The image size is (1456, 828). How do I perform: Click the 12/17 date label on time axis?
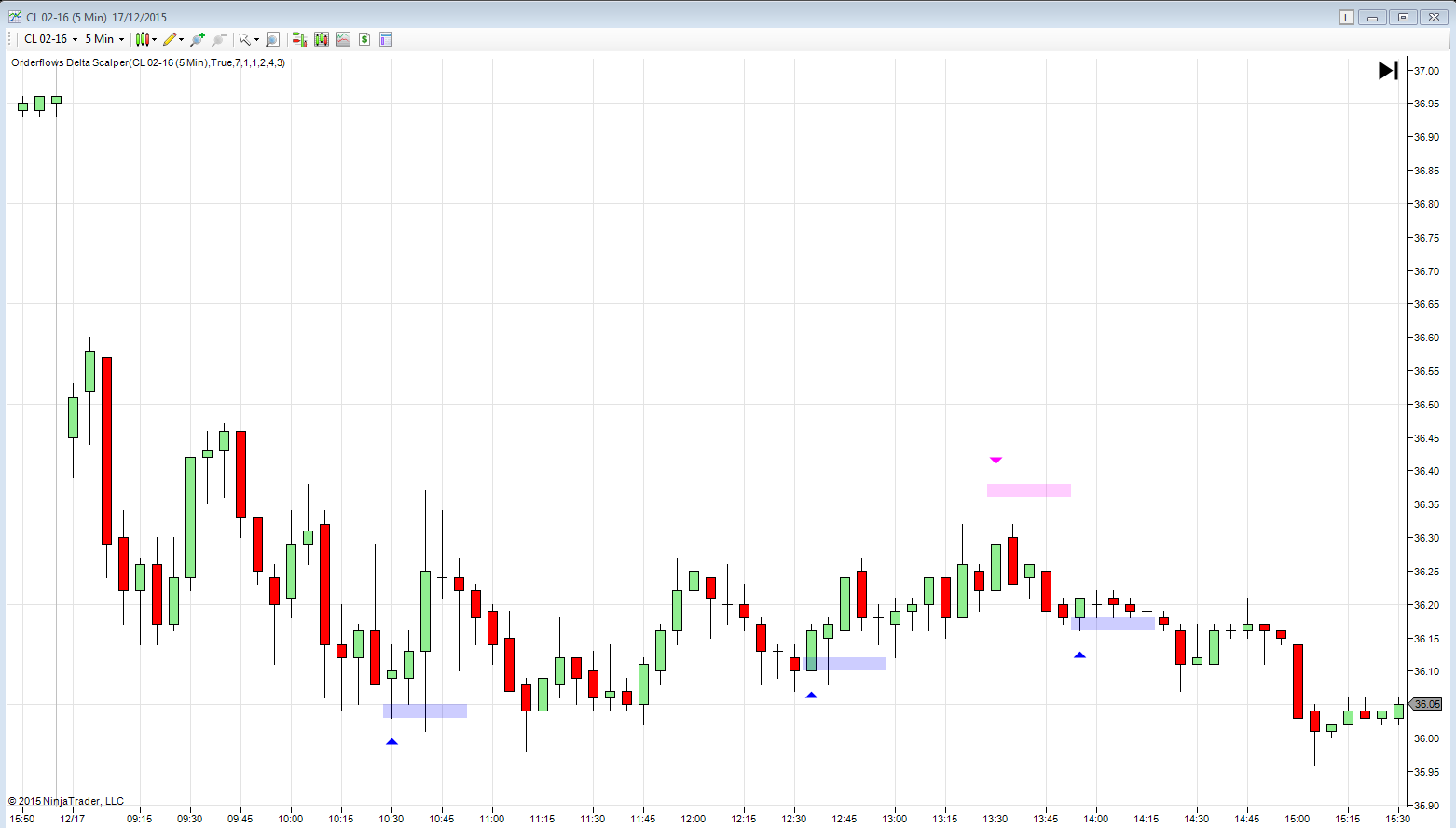73,819
